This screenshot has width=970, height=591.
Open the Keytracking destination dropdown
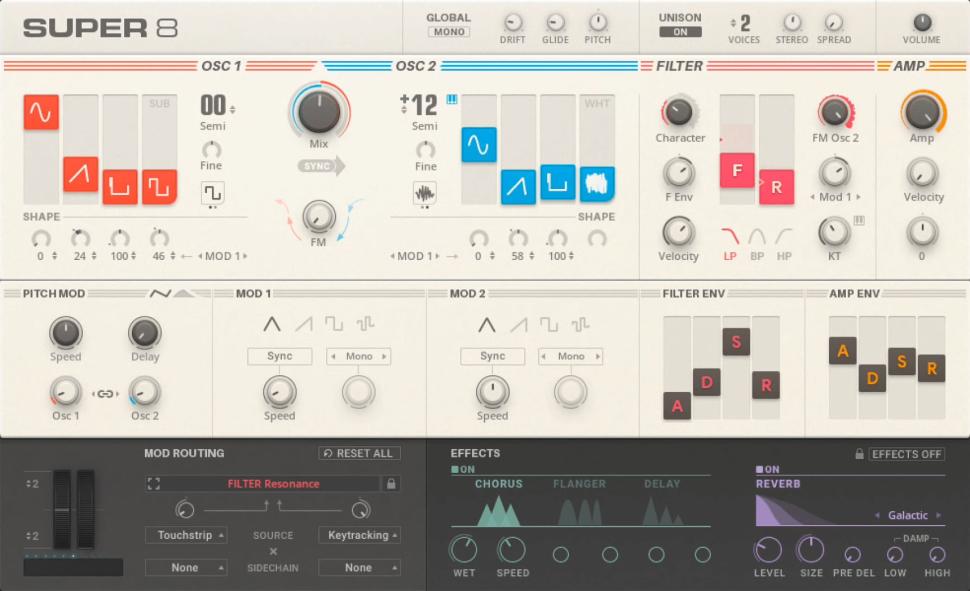tap(358, 535)
